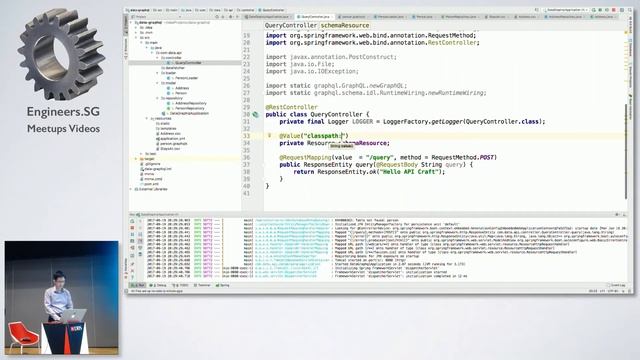Open Run panel settings gear
640x360 pixels.
click(617, 214)
